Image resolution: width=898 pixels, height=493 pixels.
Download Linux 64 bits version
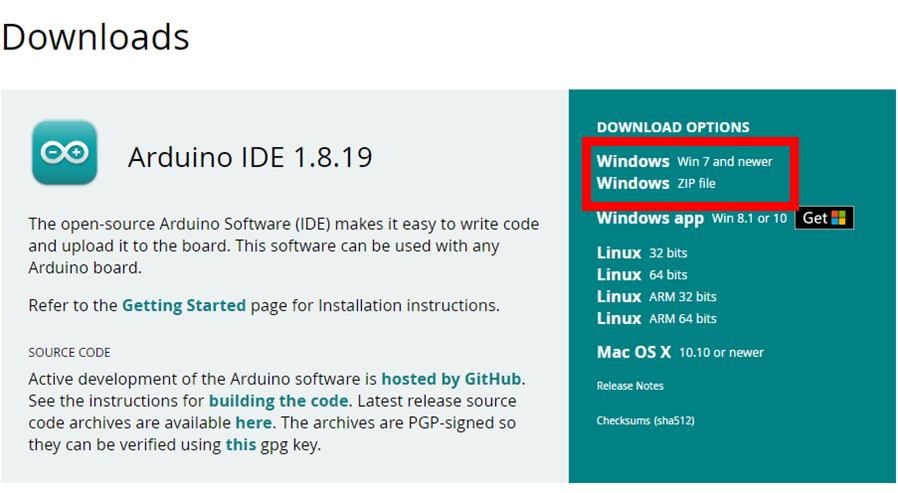(642, 275)
